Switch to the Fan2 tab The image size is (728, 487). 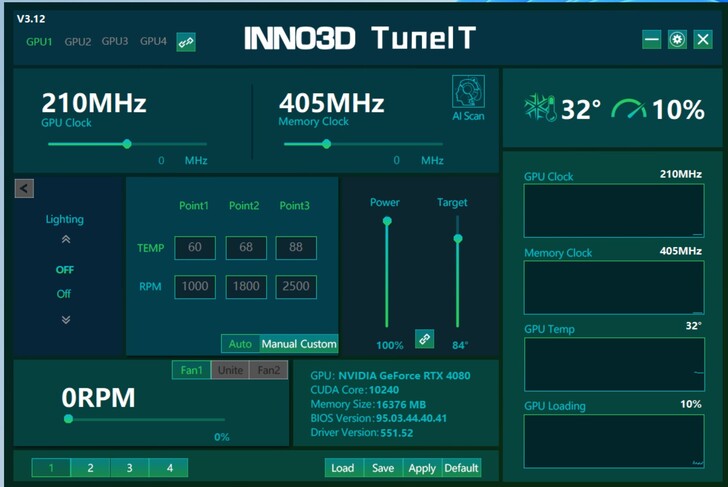[x=269, y=370]
